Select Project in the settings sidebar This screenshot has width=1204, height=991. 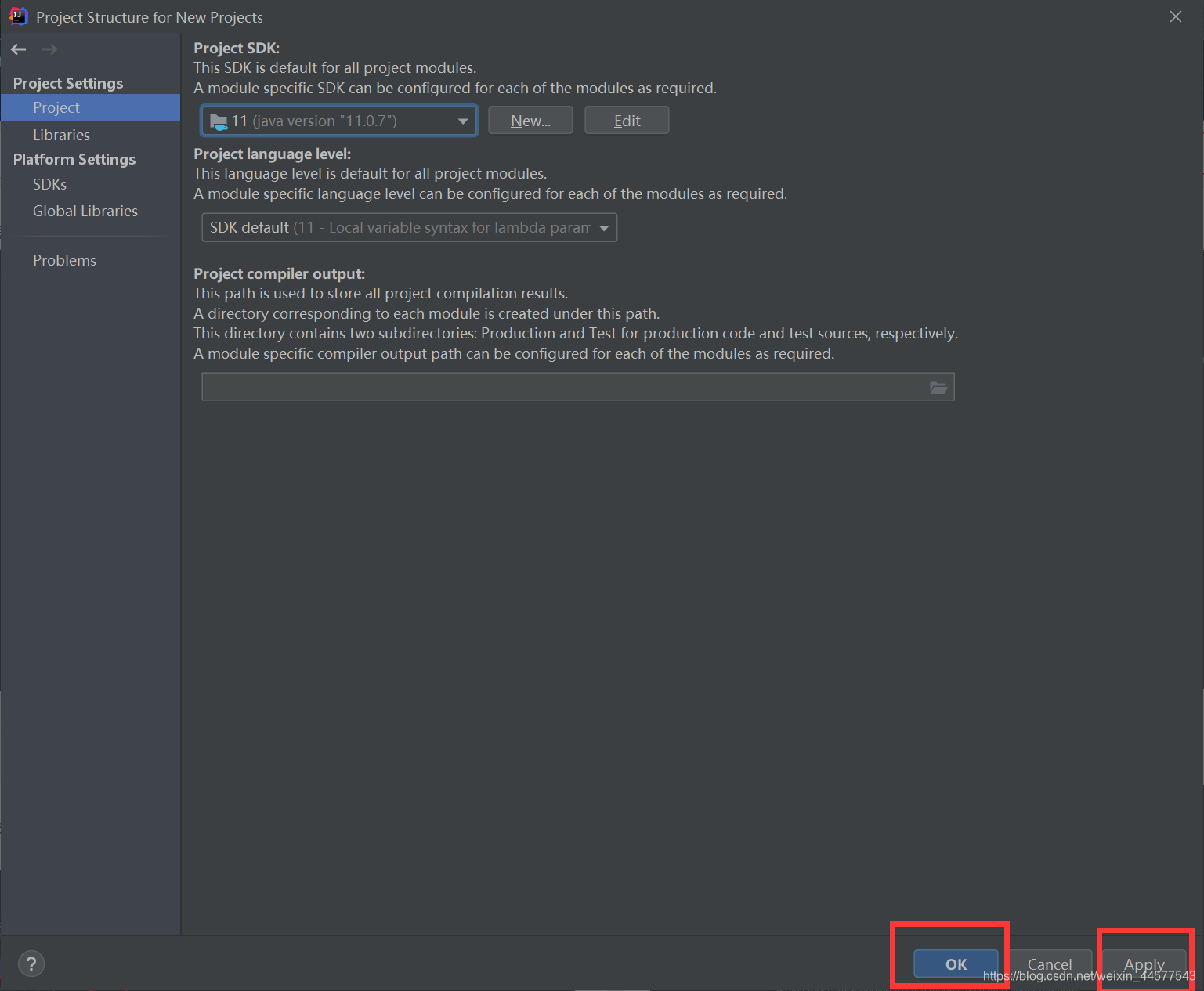point(90,107)
